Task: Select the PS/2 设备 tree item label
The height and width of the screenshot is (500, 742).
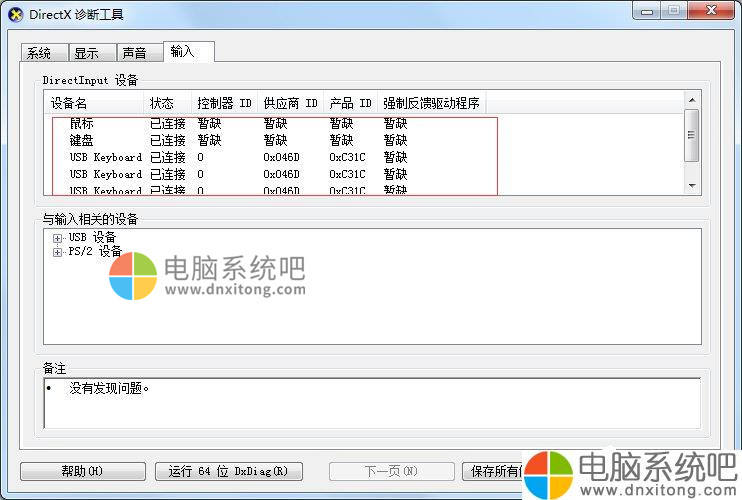Action: [x=95, y=251]
